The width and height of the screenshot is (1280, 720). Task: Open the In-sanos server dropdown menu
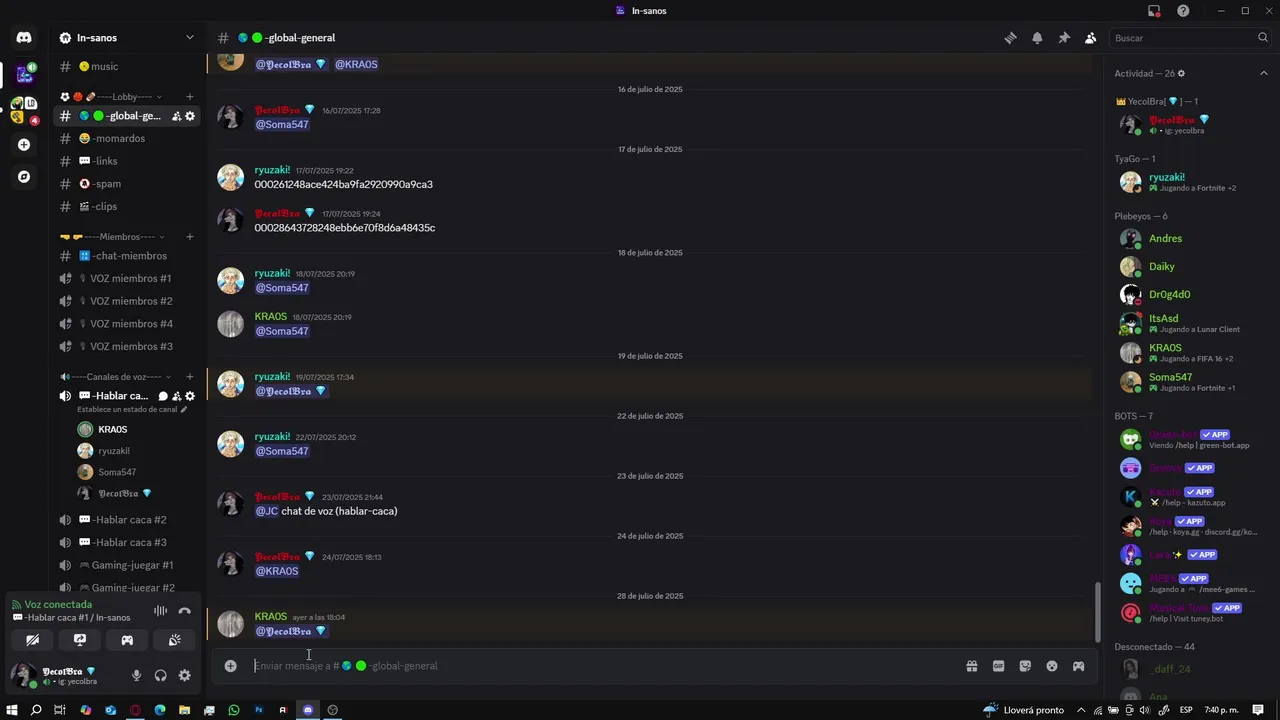coord(127,38)
